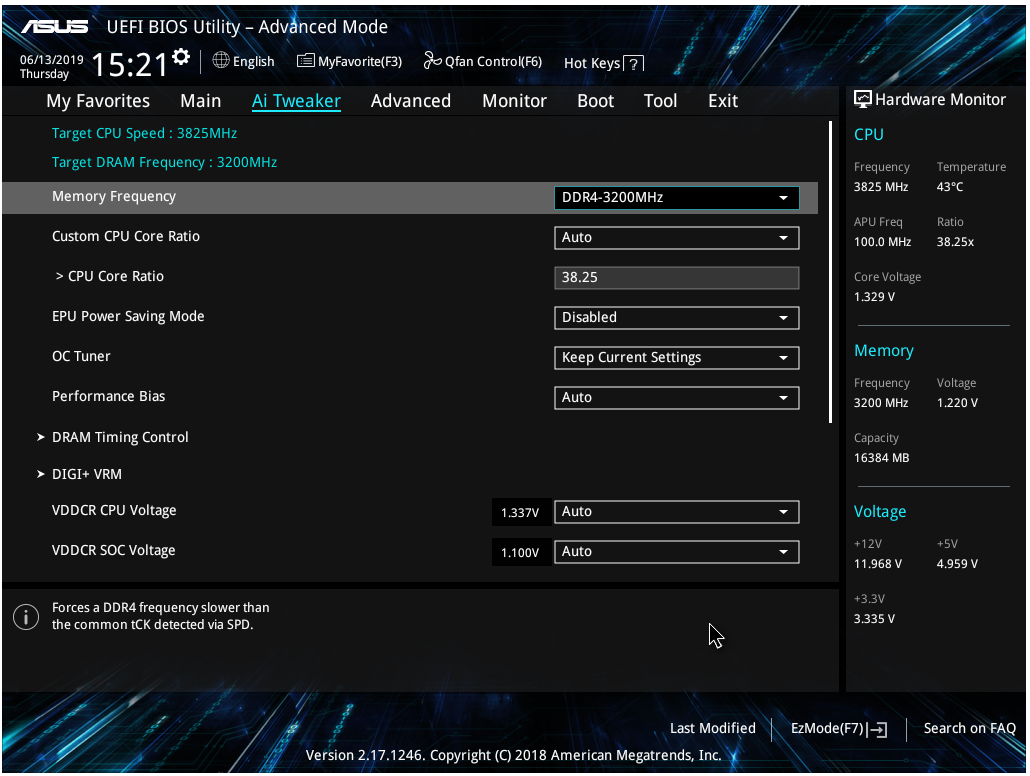
Task: Click the ASUS logo
Action: 55,26
